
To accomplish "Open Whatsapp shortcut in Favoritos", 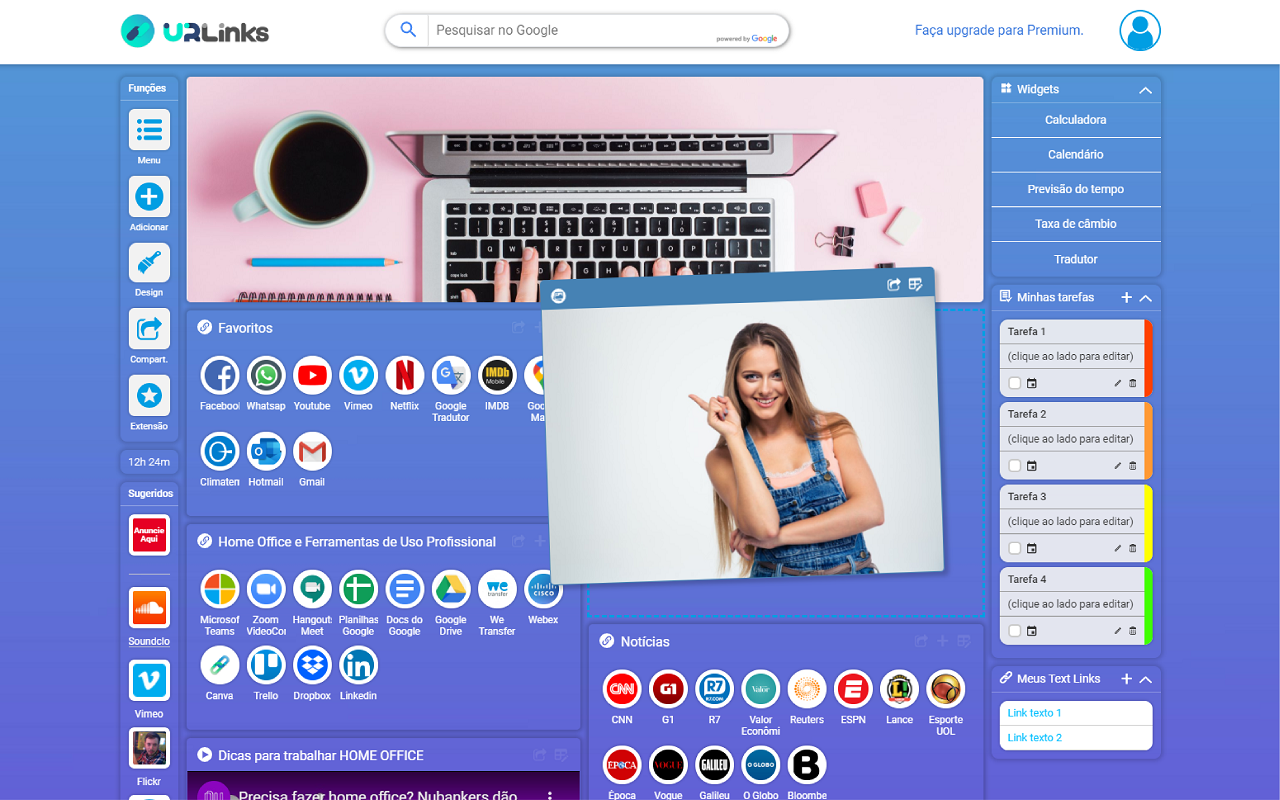I will tap(266, 376).
